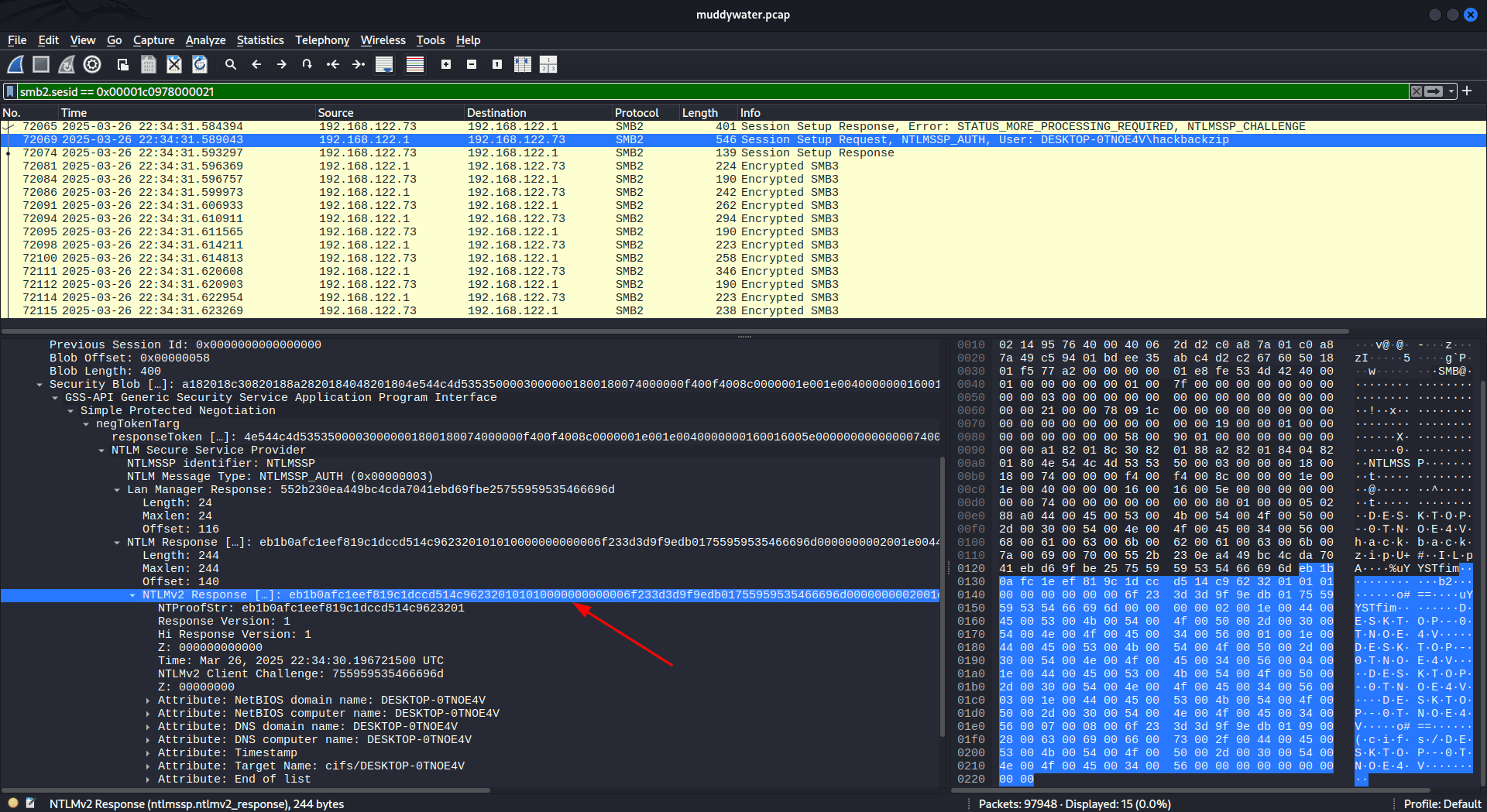Viewport: 1487px width, 812px height.
Task: Collapse Simple Protected Negotiation node
Action: [x=70, y=411]
